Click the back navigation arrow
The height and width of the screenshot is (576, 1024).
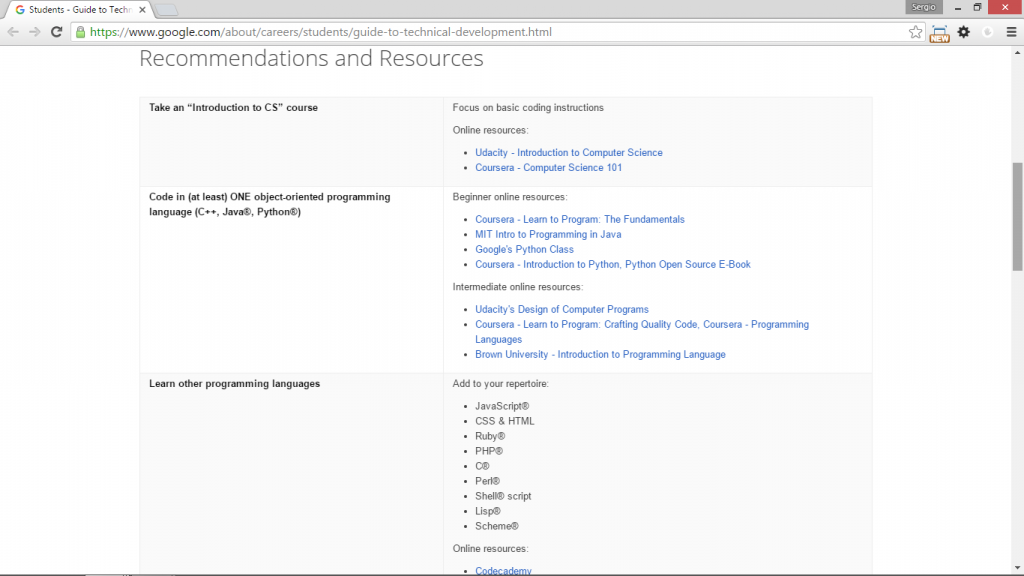[13, 31]
